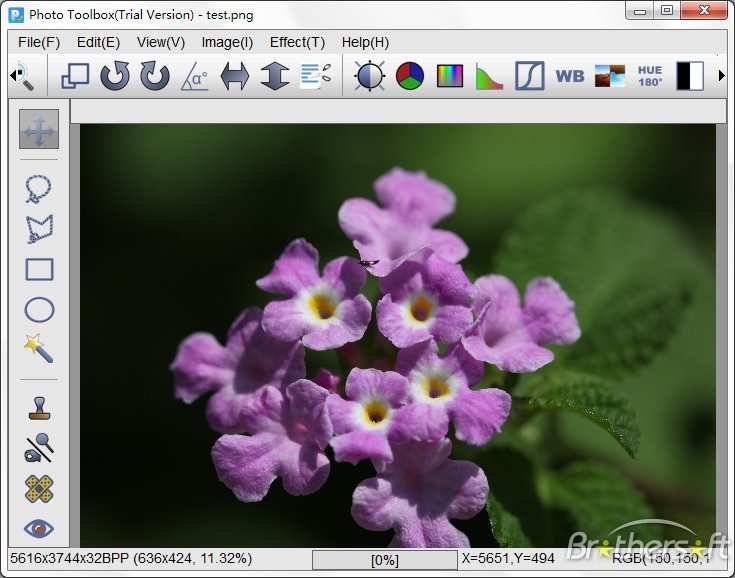
Task: Click the WB white balance icon
Action: point(570,76)
